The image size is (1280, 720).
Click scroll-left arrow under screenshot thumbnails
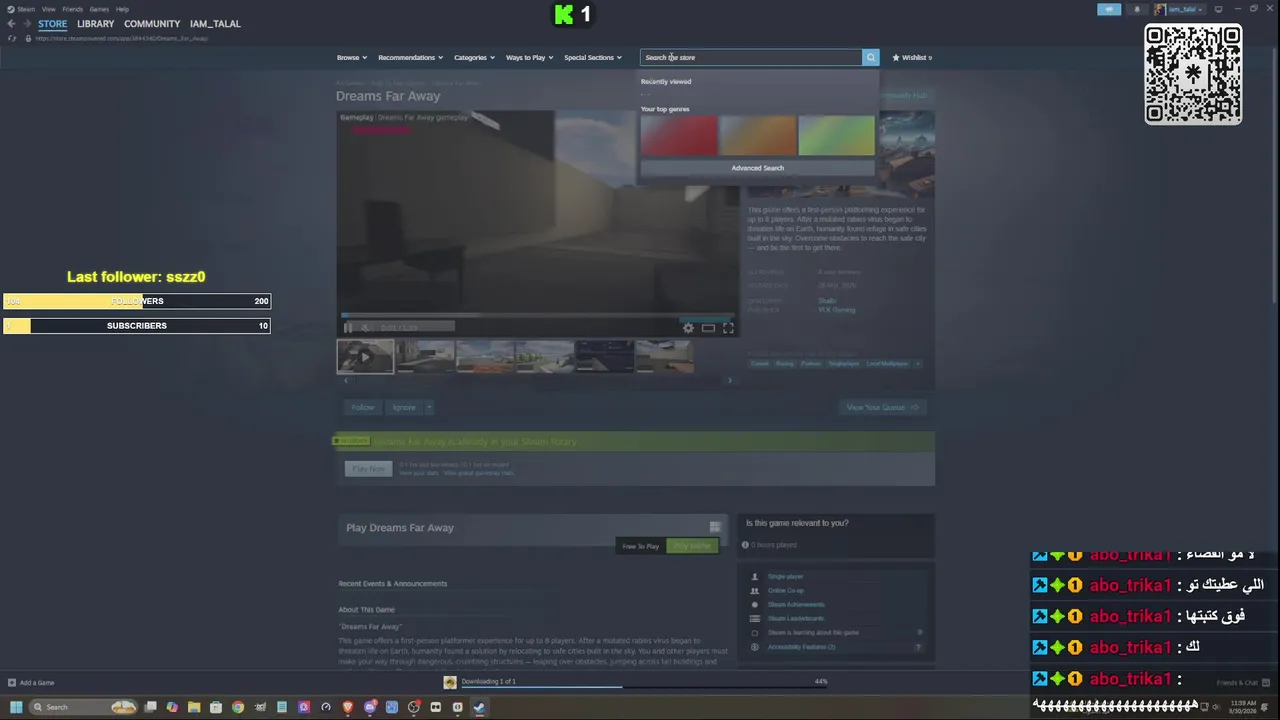346,380
